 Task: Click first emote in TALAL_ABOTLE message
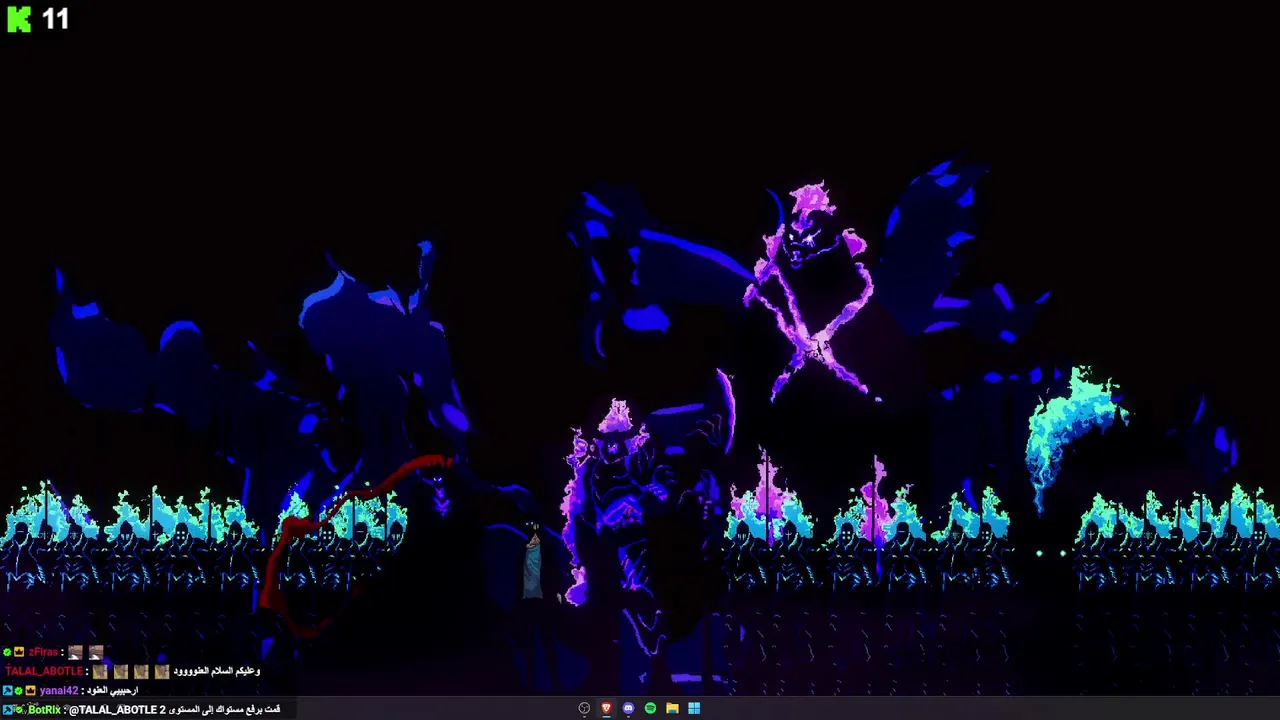(x=100, y=671)
